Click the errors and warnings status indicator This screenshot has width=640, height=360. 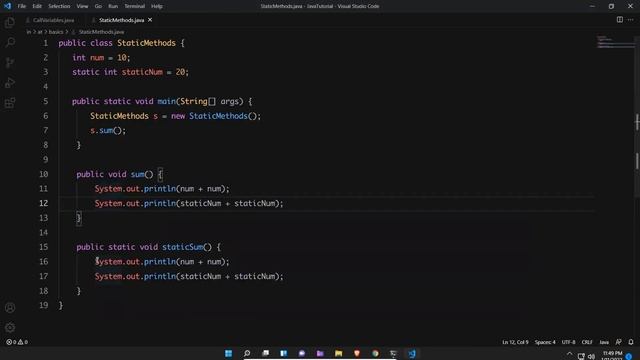[x=17, y=342]
